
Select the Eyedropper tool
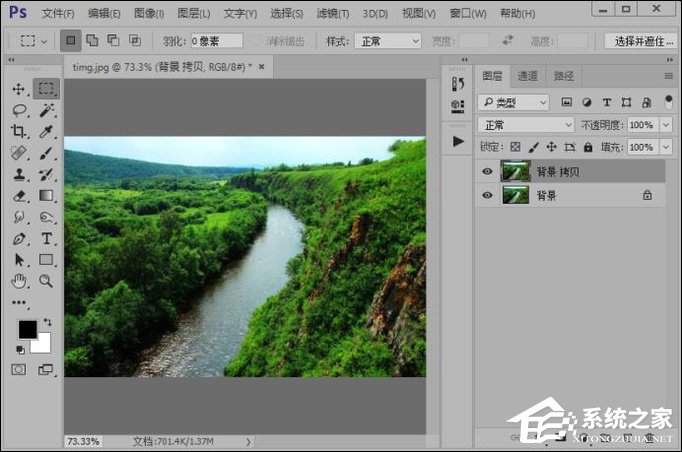click(x=46, y=131)
